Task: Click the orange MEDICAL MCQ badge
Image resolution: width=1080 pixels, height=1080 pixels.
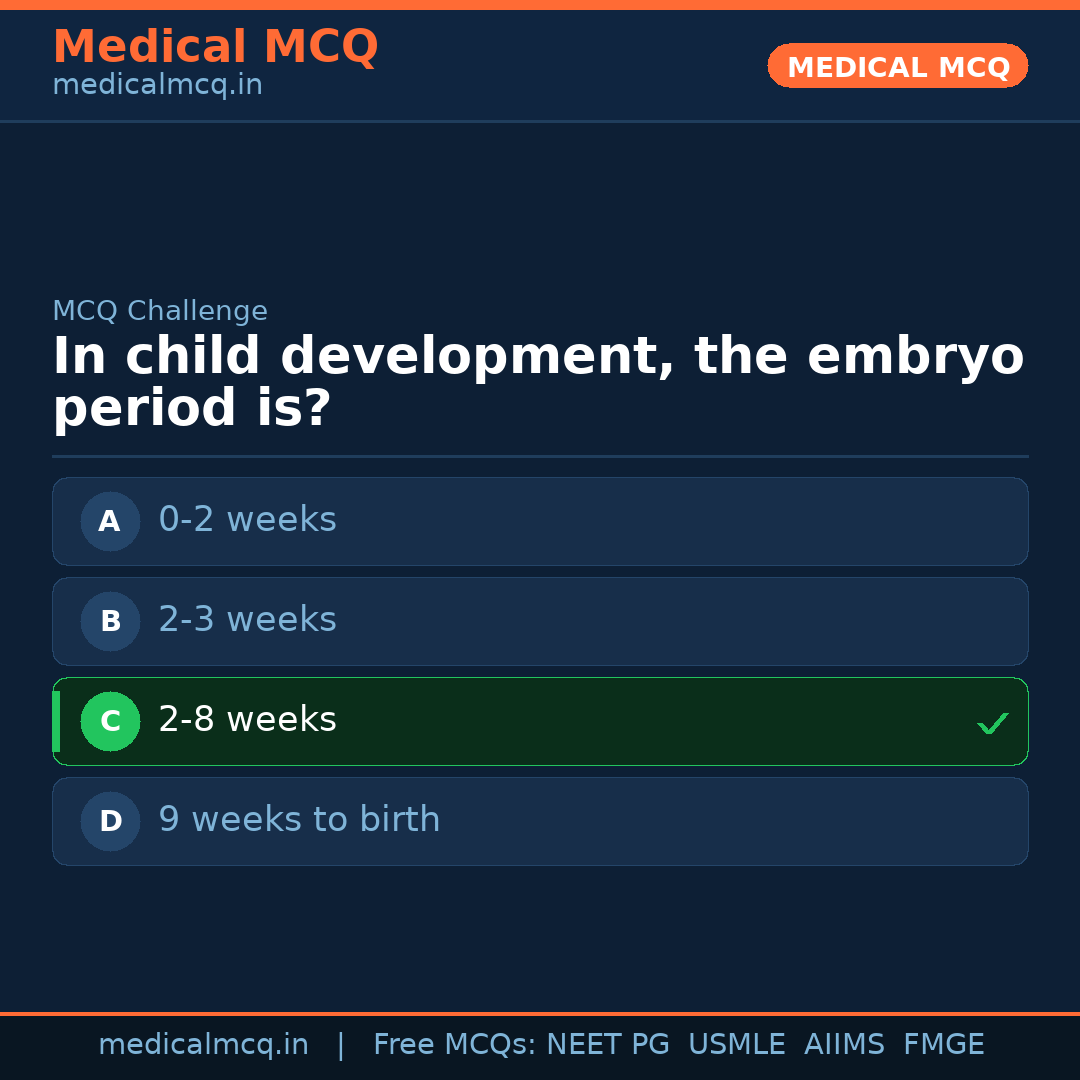Action: 898,66
